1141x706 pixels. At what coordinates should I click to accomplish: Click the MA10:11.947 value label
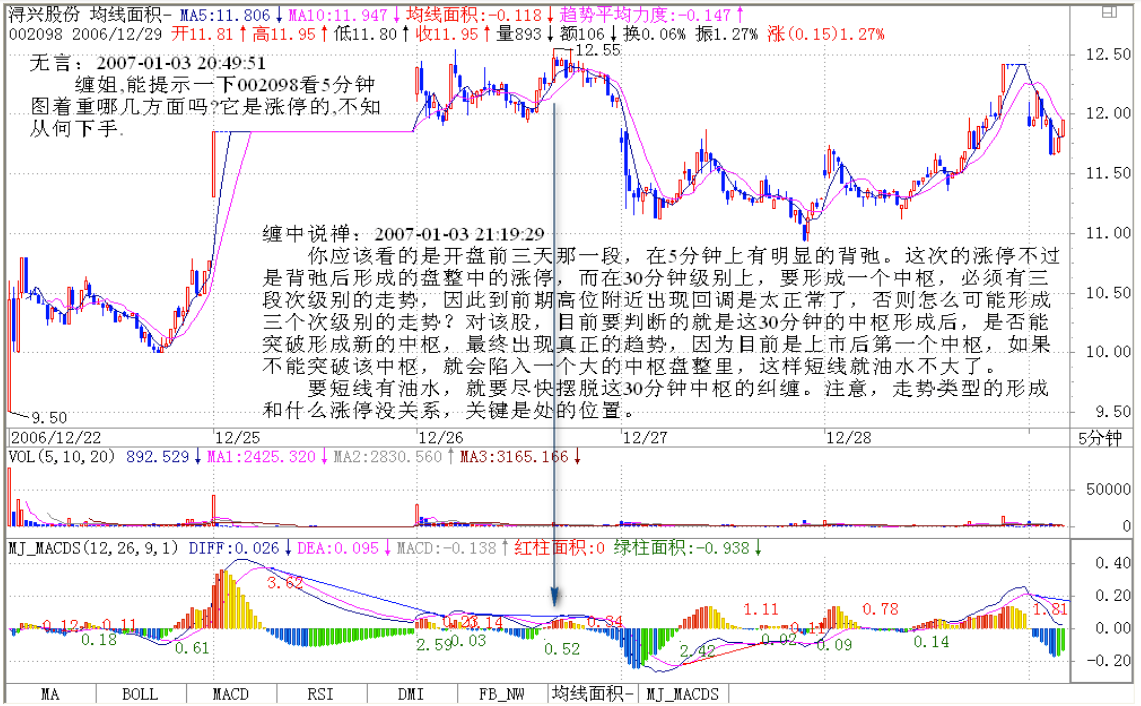pyautogui.click(x=338, y=15)
